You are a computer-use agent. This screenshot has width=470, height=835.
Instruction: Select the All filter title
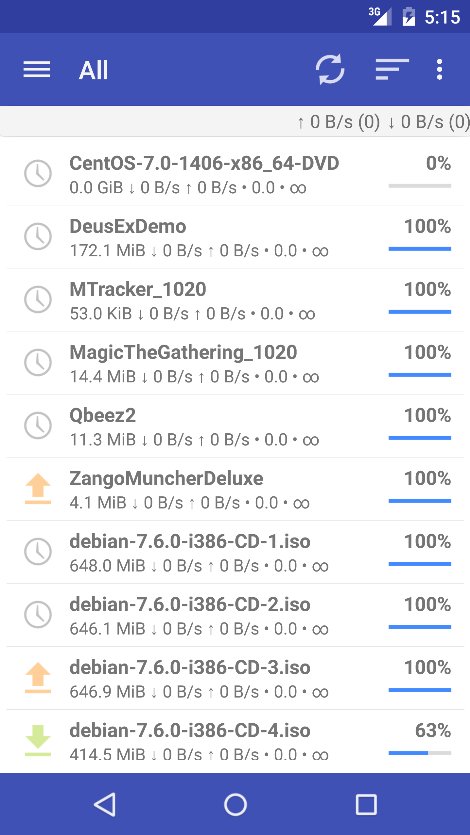click(x=94, y=70)
